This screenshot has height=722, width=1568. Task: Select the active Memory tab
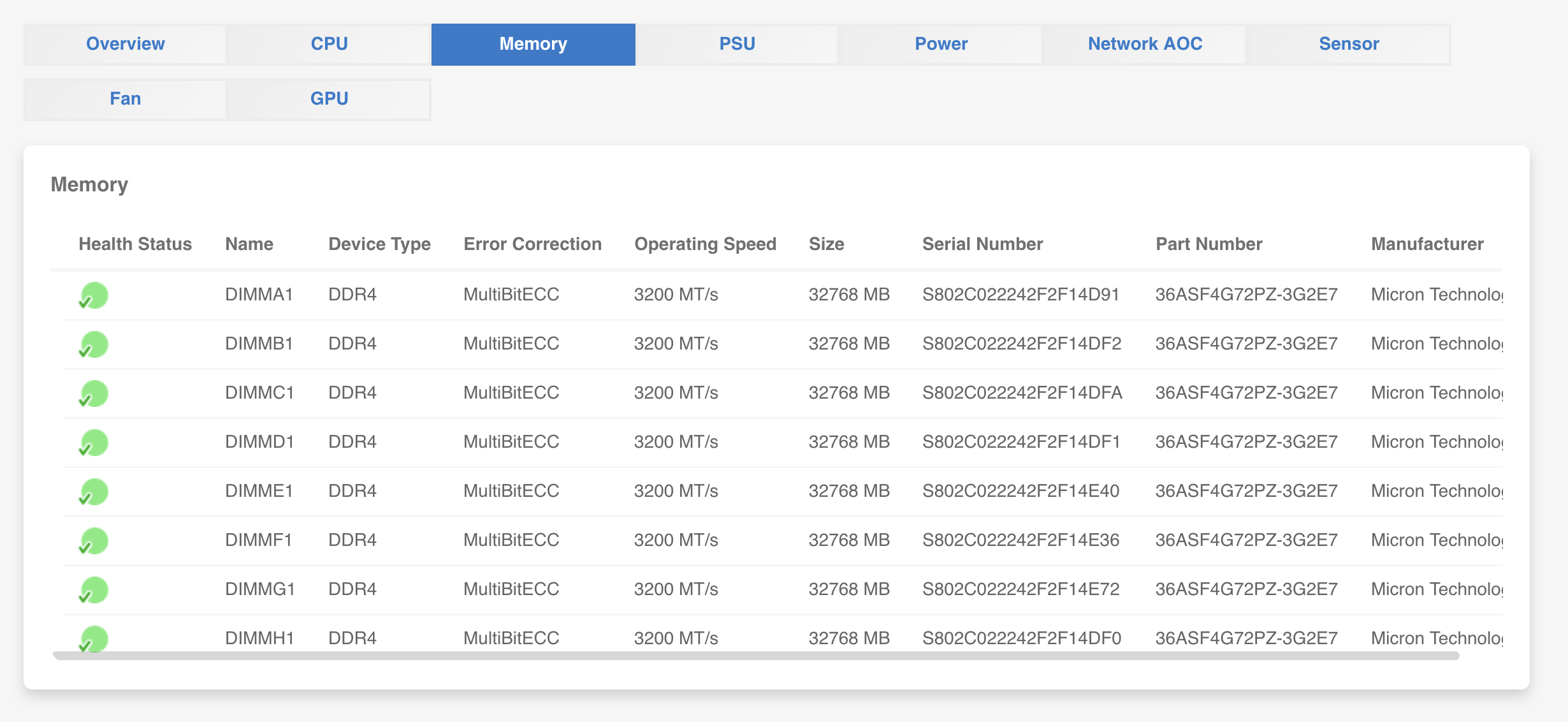[533, 44]
